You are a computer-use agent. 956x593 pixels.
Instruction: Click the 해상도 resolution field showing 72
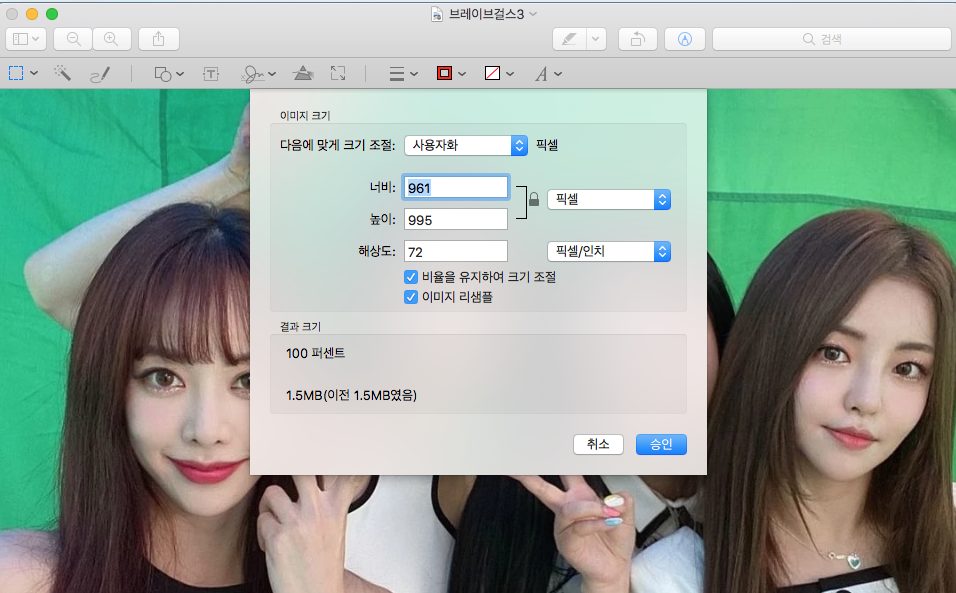tap(455, 251)
